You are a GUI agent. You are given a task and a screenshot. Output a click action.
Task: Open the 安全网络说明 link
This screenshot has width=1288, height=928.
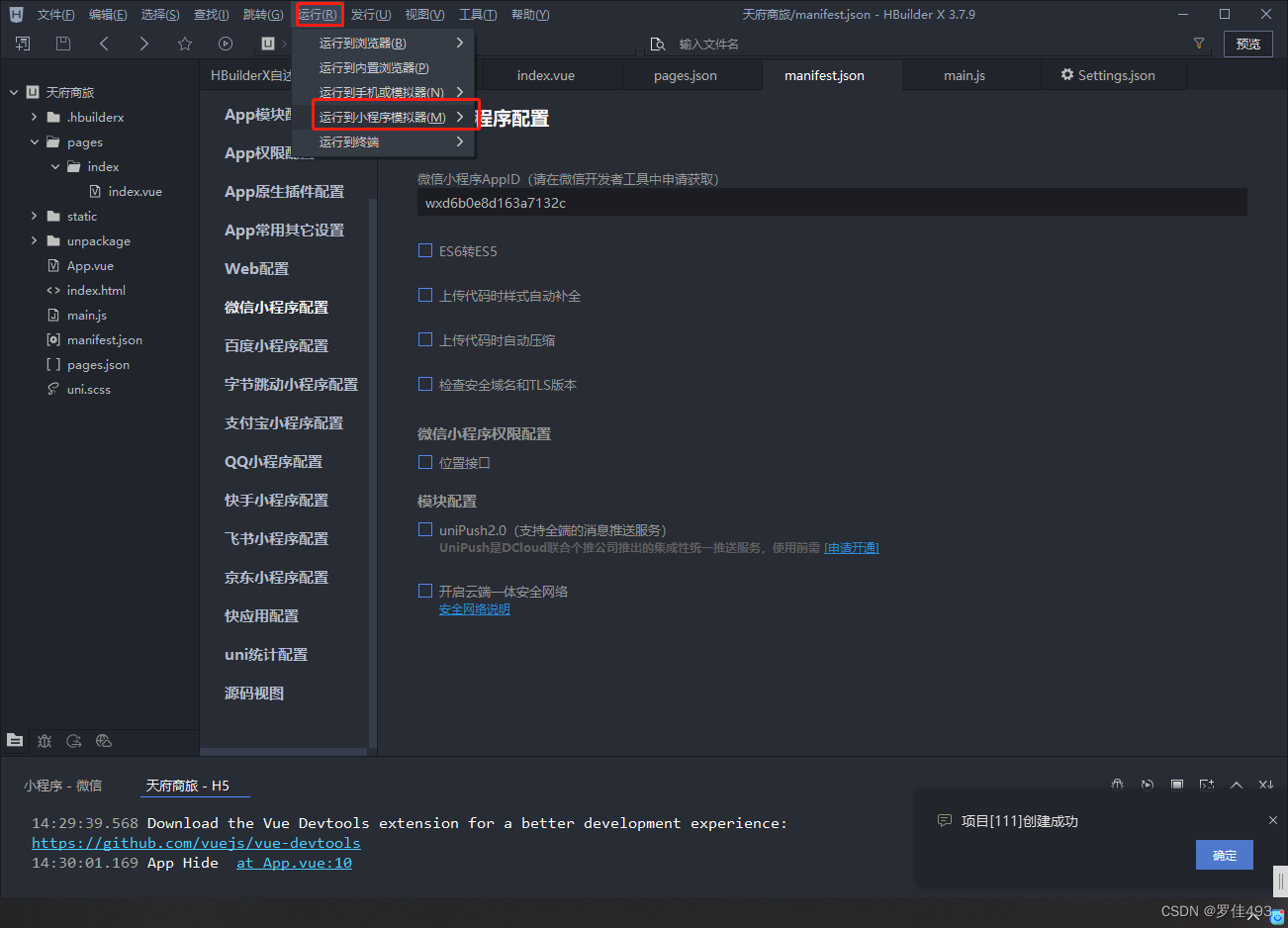[475, 609]
